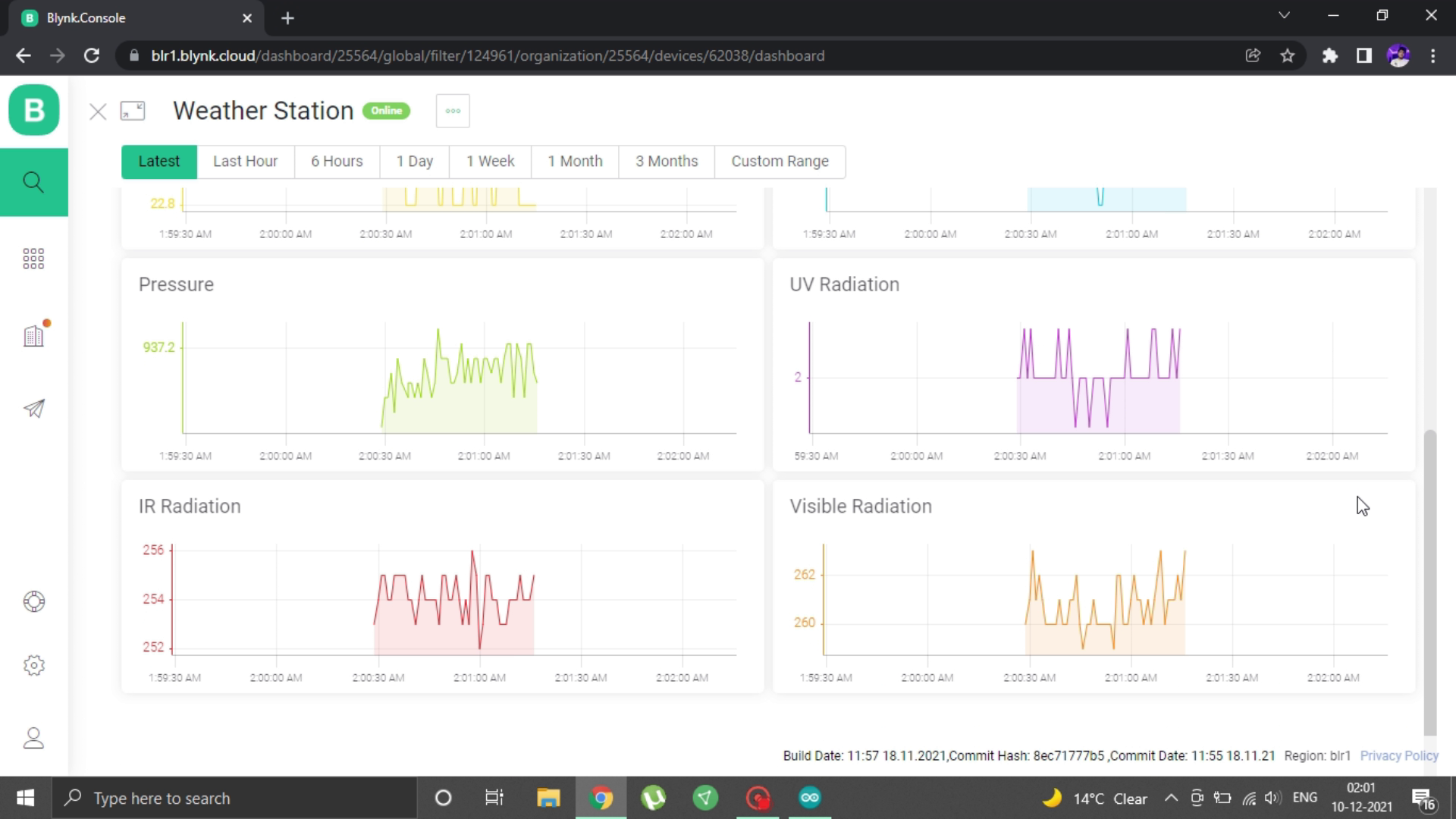Reload the page with refresh icon
The height and width of the screenshot is (819, 1456).
[92, 55]
